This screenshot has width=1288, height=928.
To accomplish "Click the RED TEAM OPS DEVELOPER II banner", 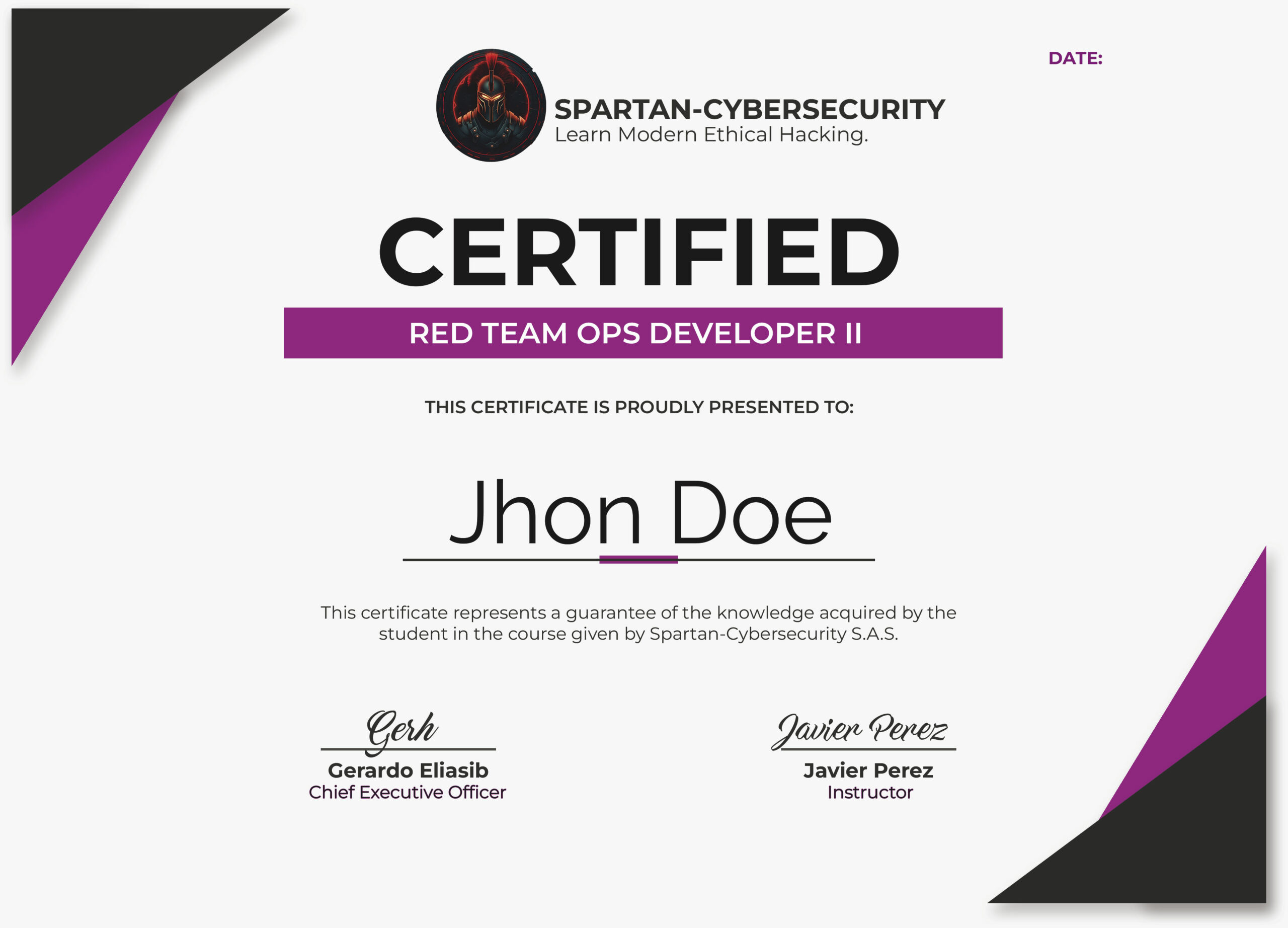I will click(x=643, y=333).
